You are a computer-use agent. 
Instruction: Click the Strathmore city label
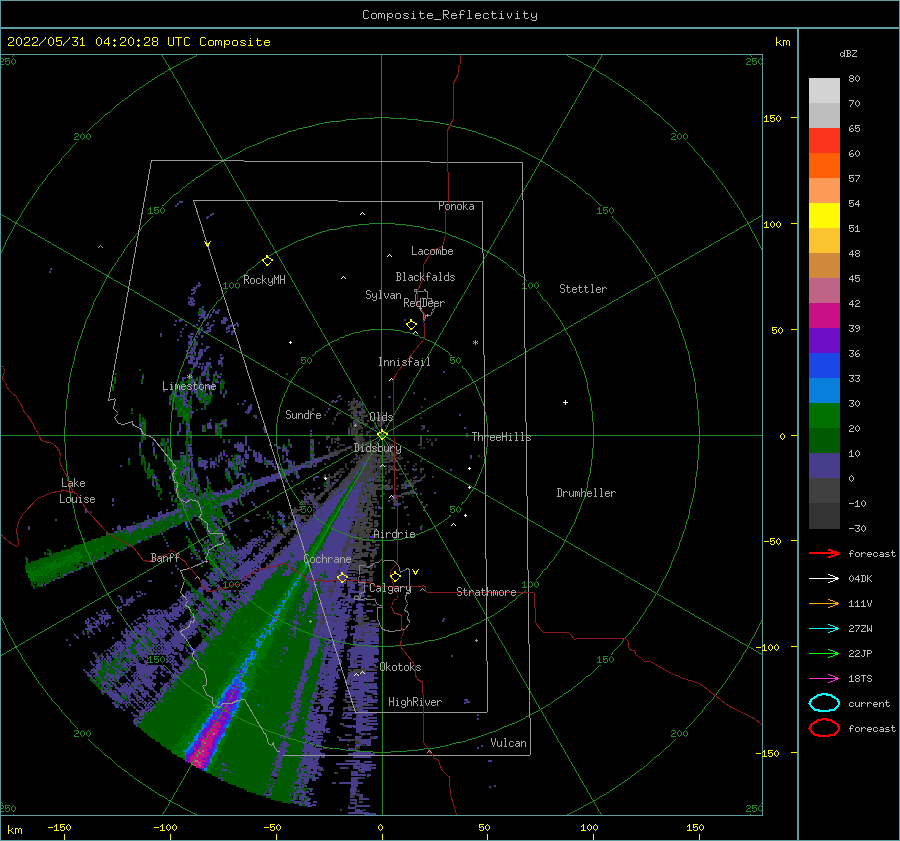coord(486,592)
